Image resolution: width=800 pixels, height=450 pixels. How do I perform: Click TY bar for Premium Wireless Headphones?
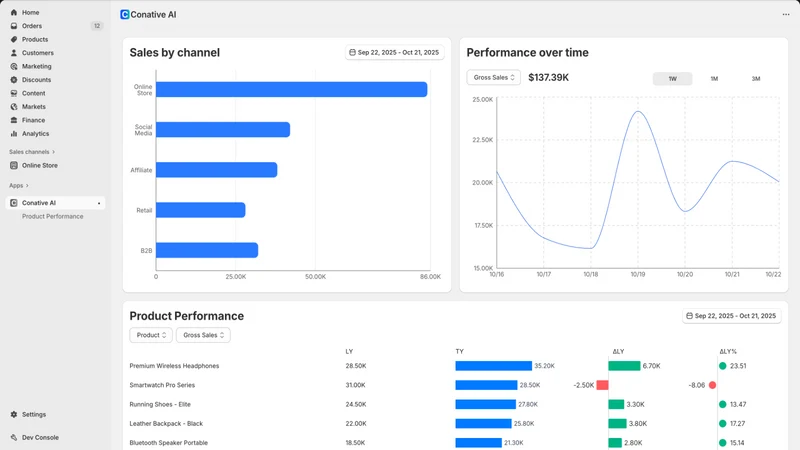click(x=493, y=366)
